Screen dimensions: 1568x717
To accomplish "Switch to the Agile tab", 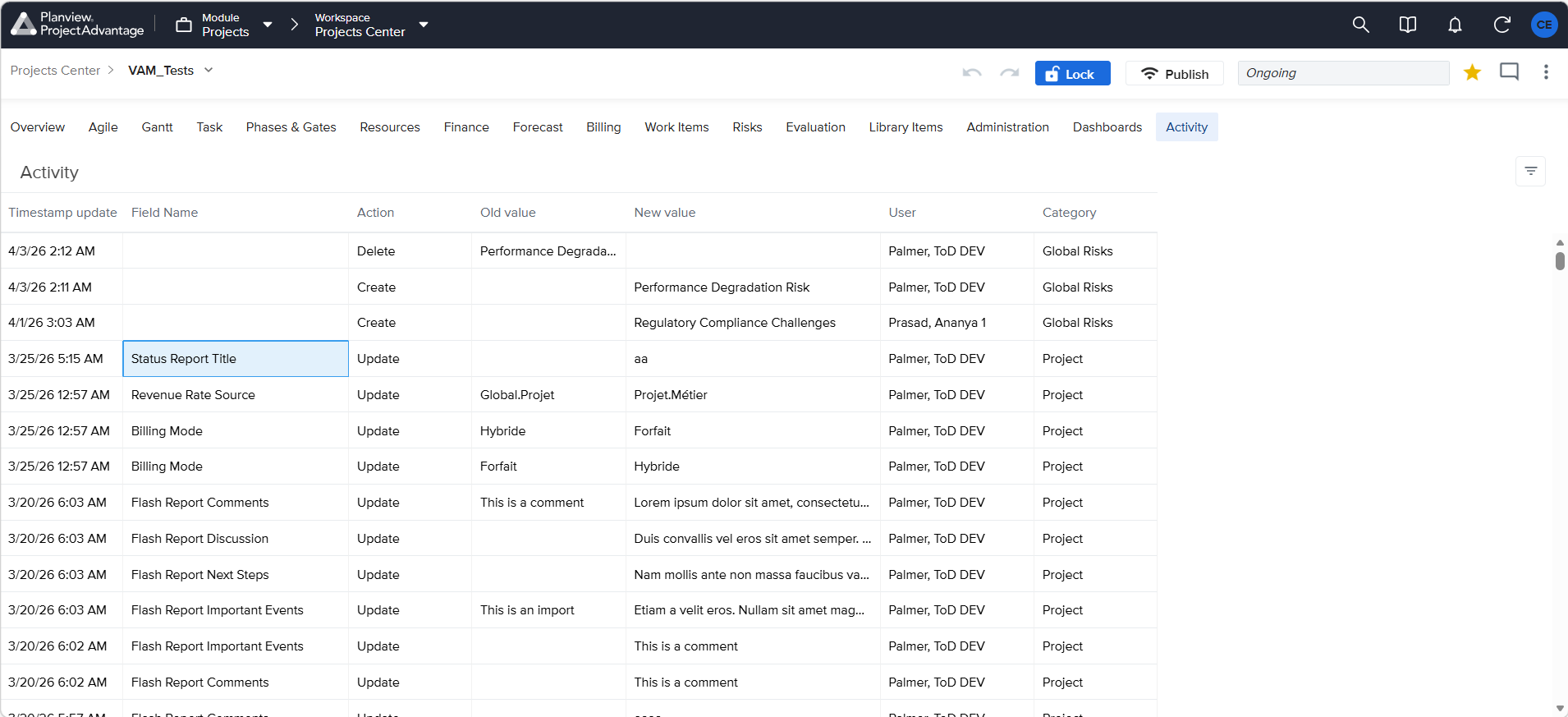I will pos(103,127).
